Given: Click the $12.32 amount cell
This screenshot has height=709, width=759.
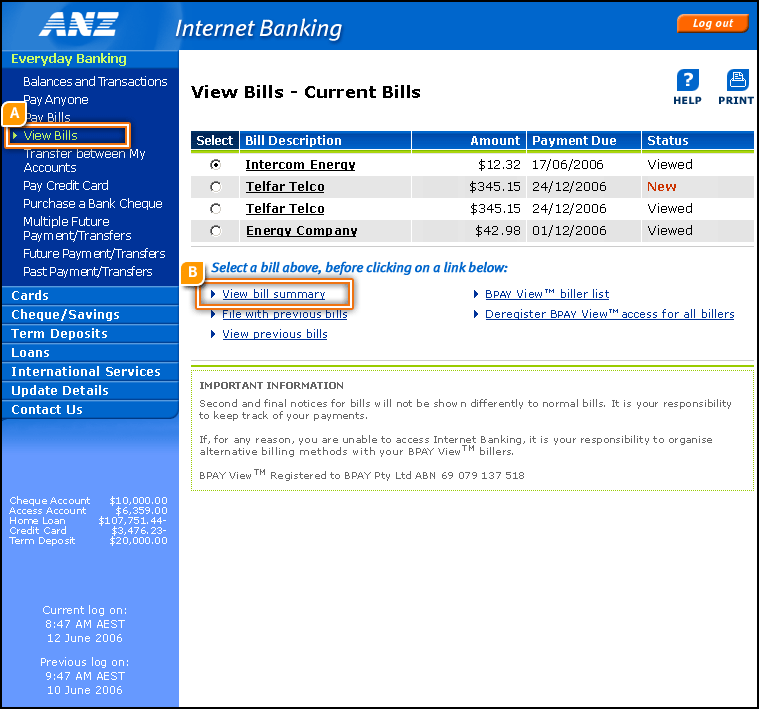Looking at the screenshot, I should tap(499, 165).
